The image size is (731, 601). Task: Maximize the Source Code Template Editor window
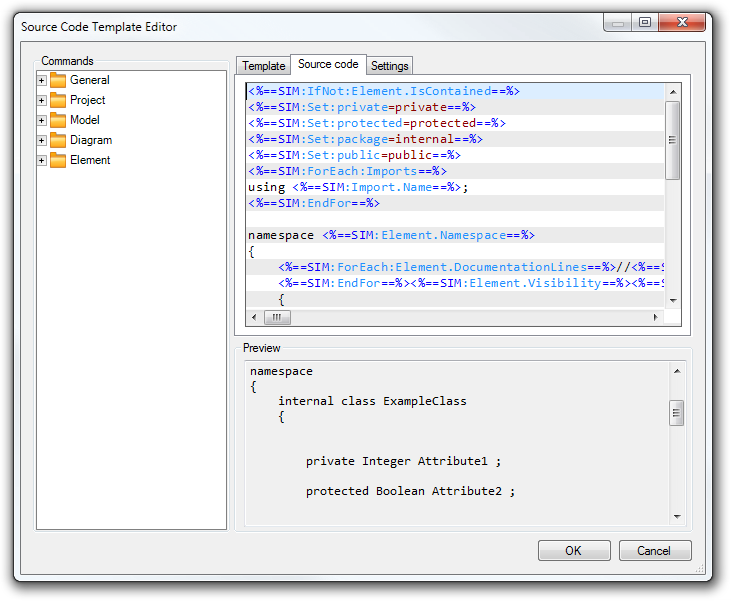(x=645, y=22)
